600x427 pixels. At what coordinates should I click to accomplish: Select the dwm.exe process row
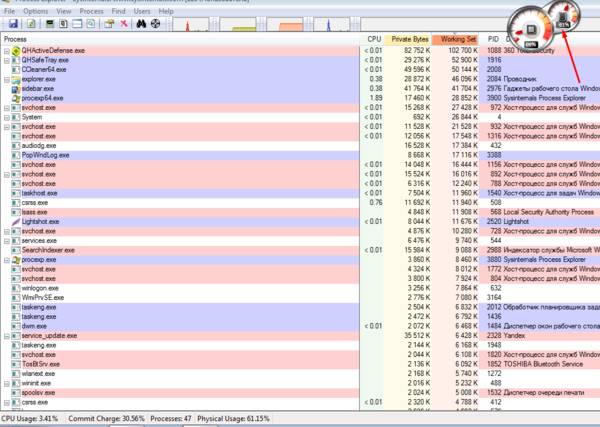point(300,326)
